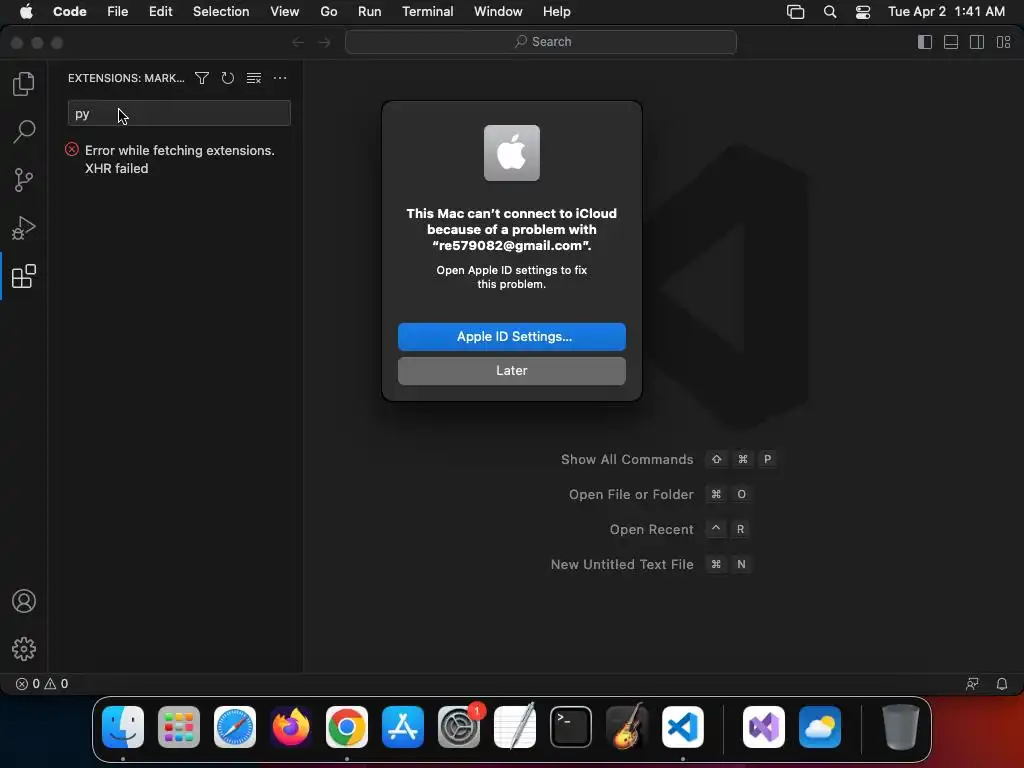Image resolution: width=1024 pixels, height=768 pixels.
Task: Open the Trash from the Dock
Action: (901, 727)
